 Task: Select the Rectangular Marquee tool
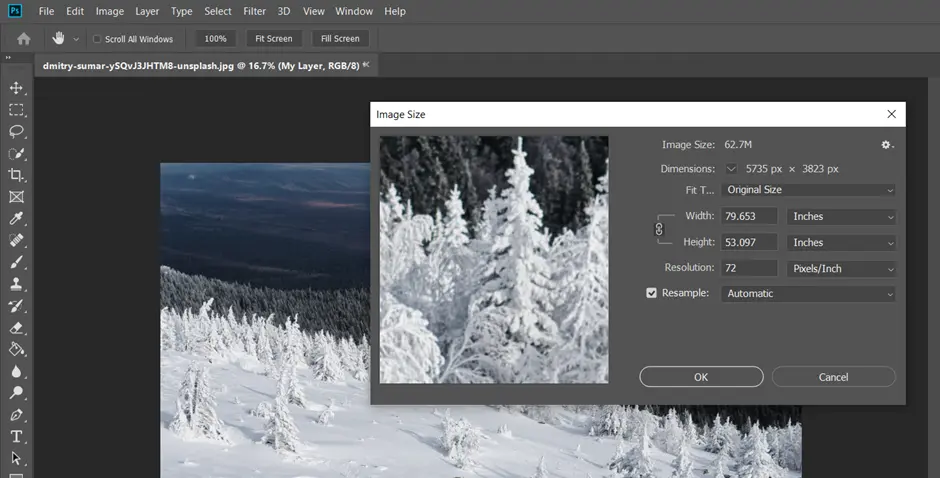(x=16, y=110)
